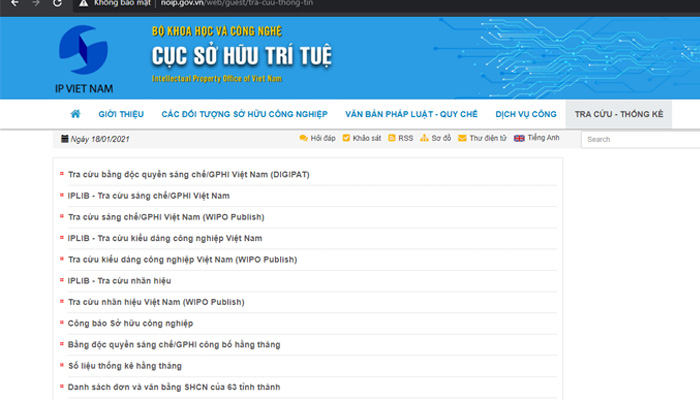Open Tra cứu kiểu dáng công nghiệp (WIPO Publish)
Image resolution: width=700 pixels, height=400 pixels.
[x=182, y=259]
